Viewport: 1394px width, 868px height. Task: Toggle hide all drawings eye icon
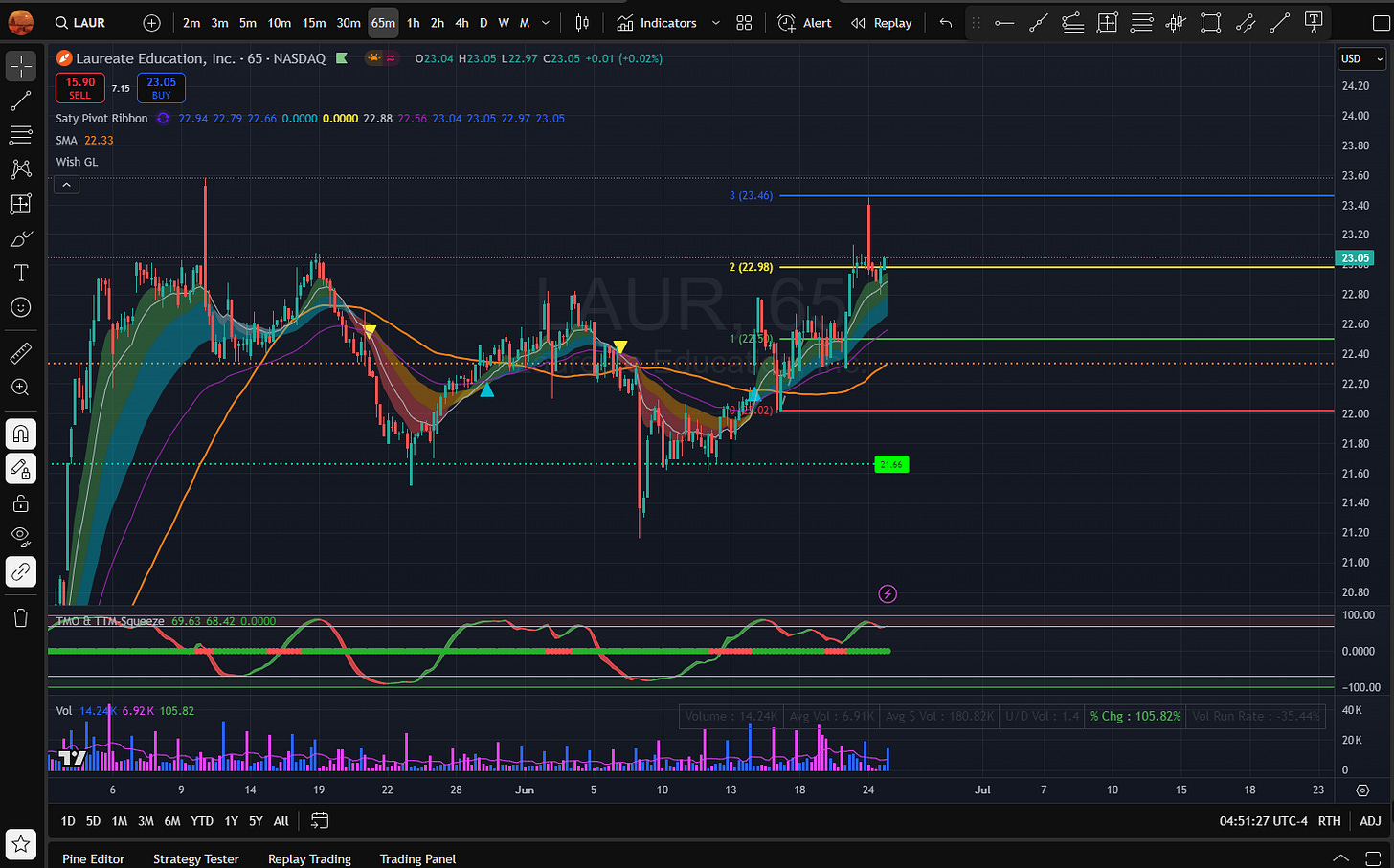tap(21, 537)
